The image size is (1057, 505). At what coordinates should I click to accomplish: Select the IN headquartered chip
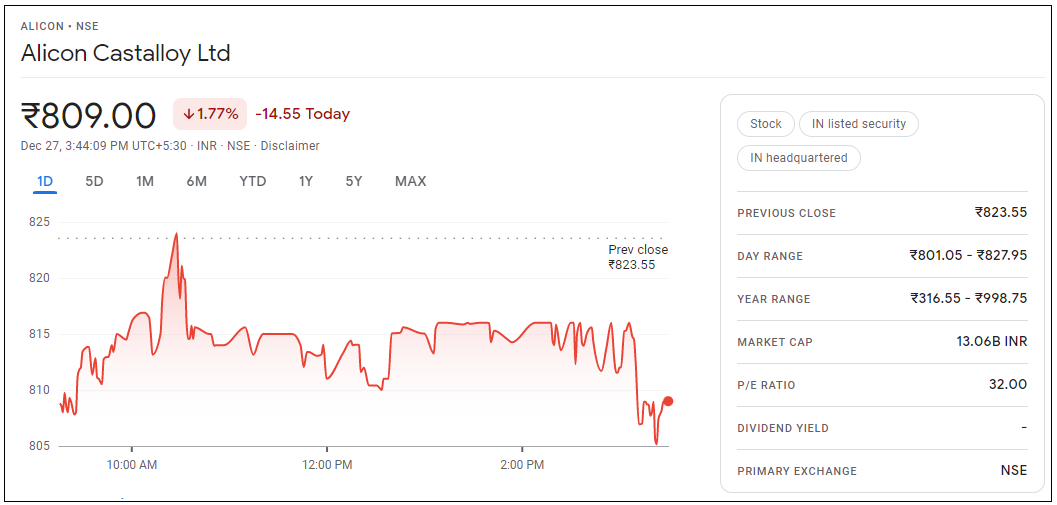point(798,158)
